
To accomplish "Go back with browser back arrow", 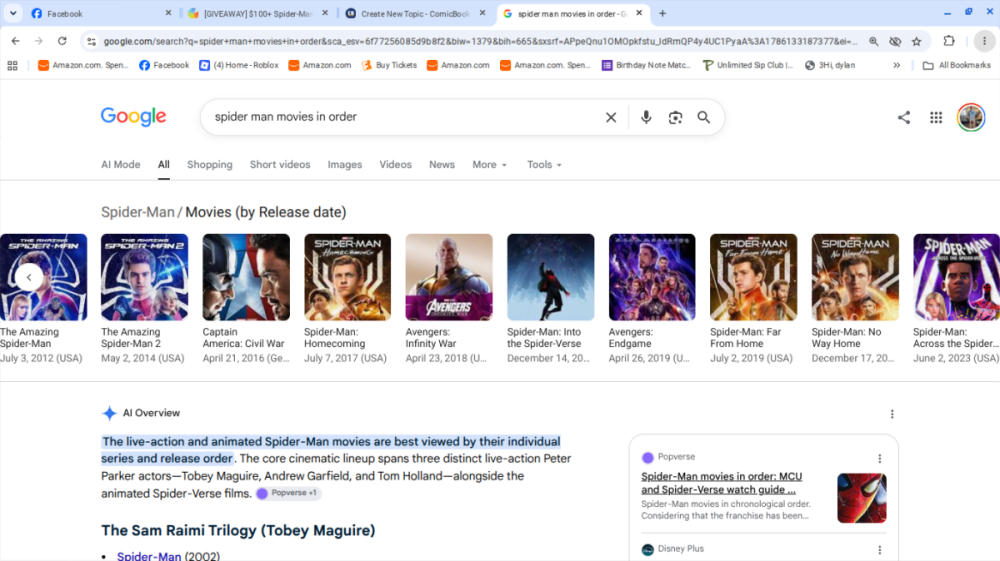I will pyautogui.click(x=15, y=41).
